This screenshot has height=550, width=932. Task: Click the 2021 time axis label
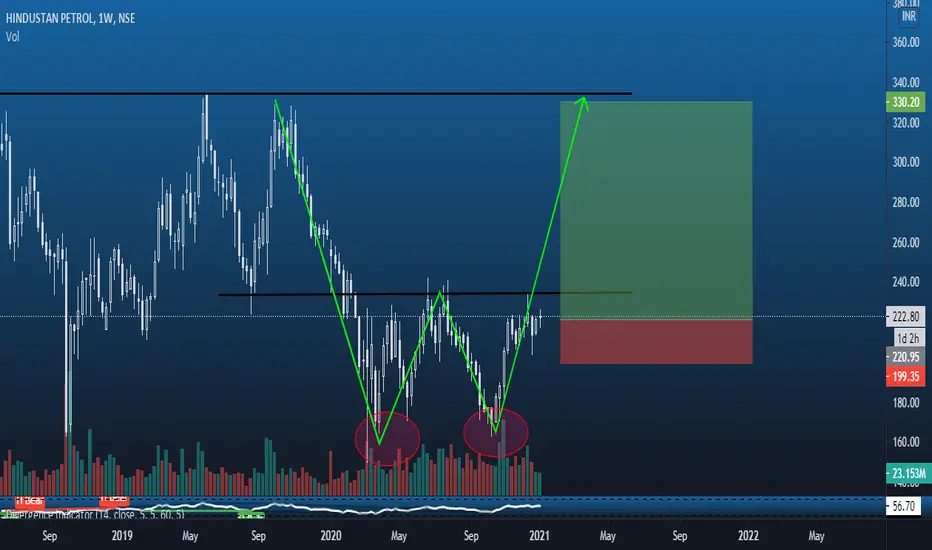click(x=539, y=536)
